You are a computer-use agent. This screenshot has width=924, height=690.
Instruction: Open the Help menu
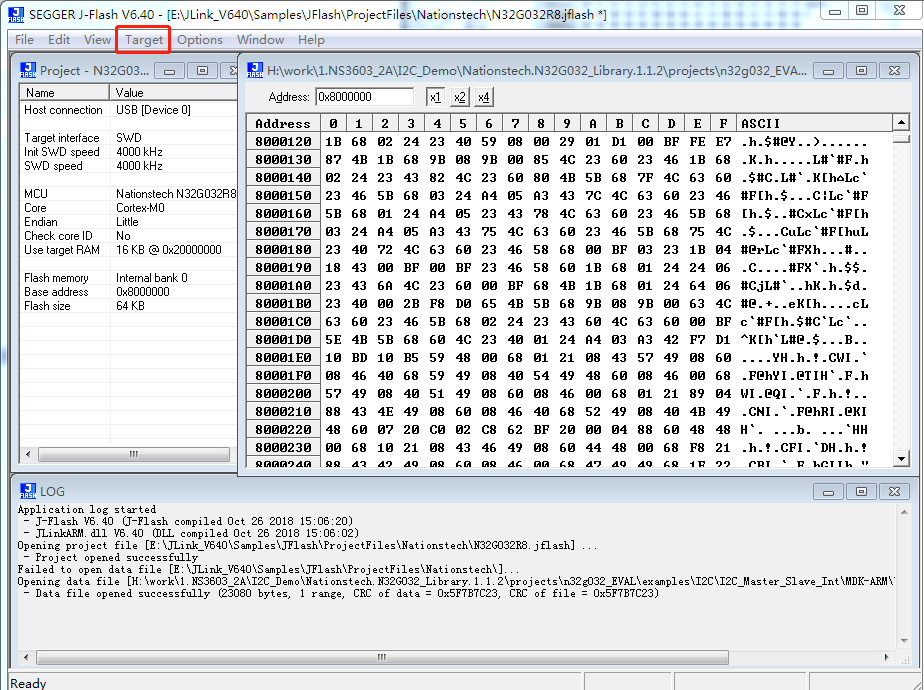[311, 39]
